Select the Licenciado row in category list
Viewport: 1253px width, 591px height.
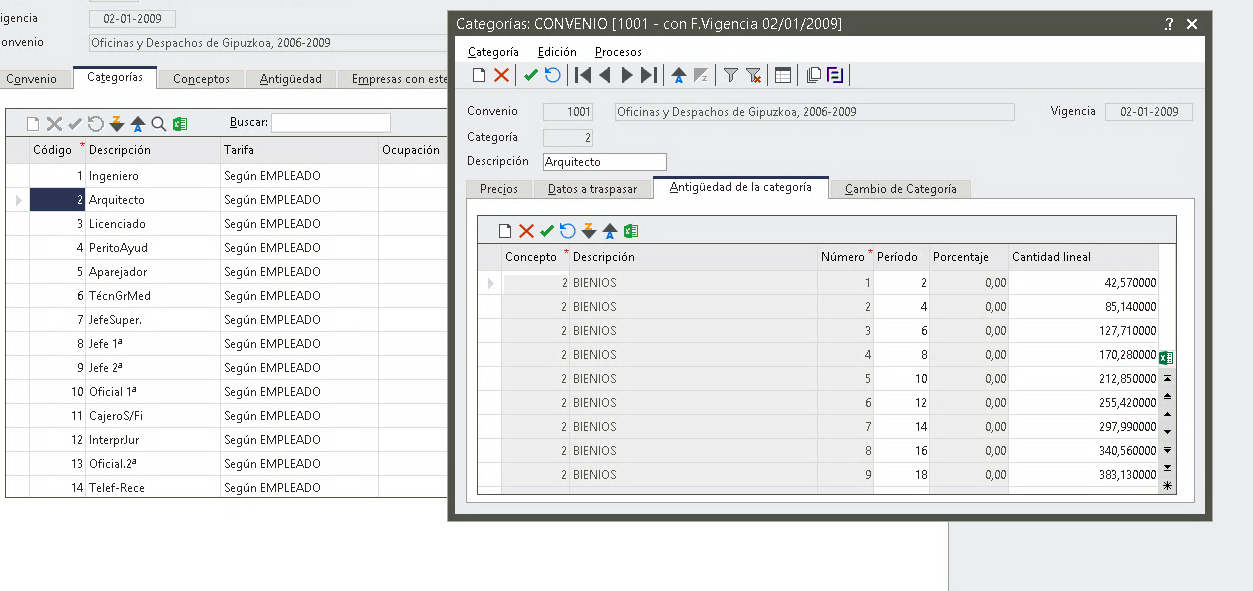[x=226, y=224]
